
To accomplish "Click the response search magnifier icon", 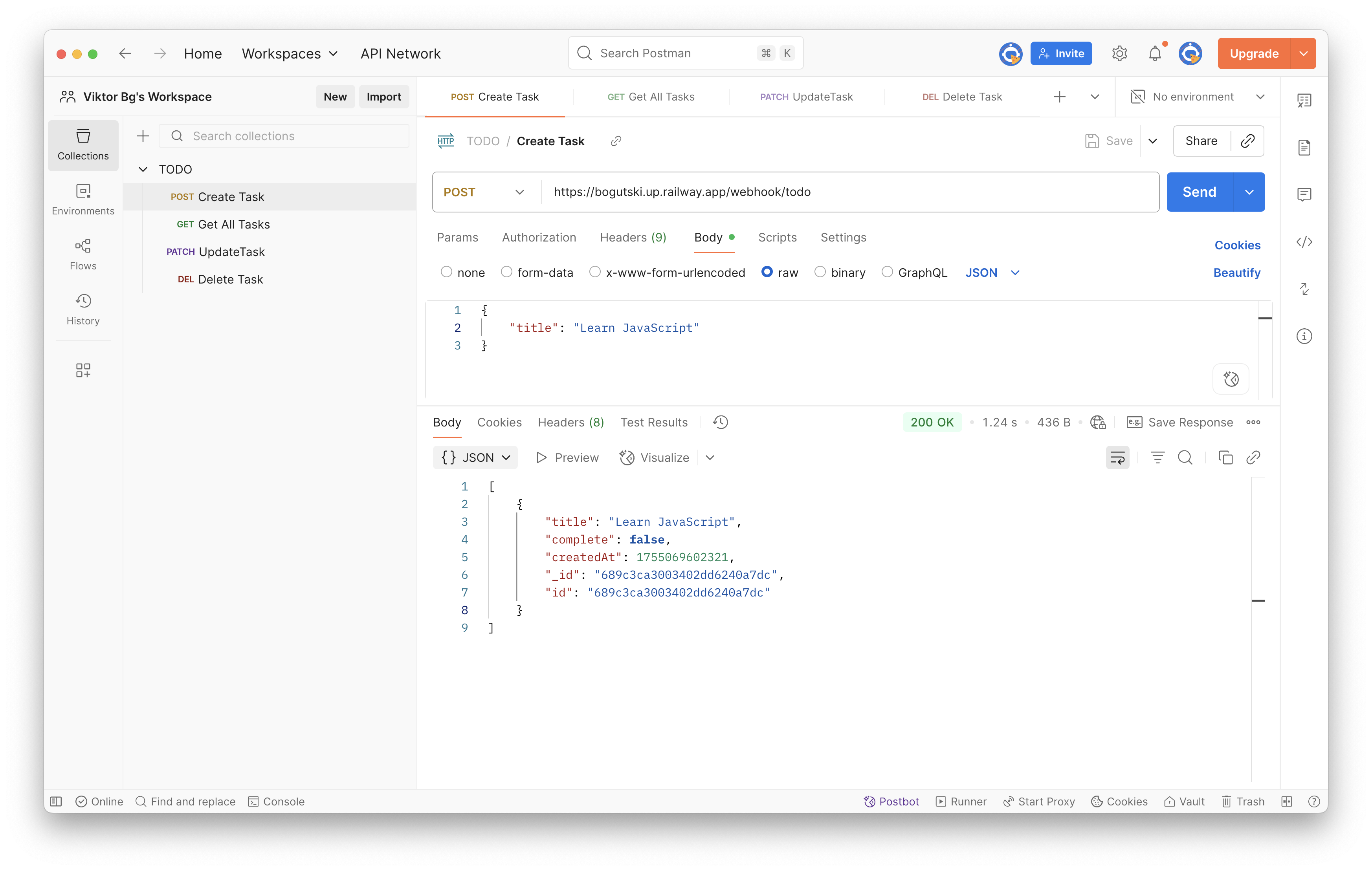I will [1185, 457].
